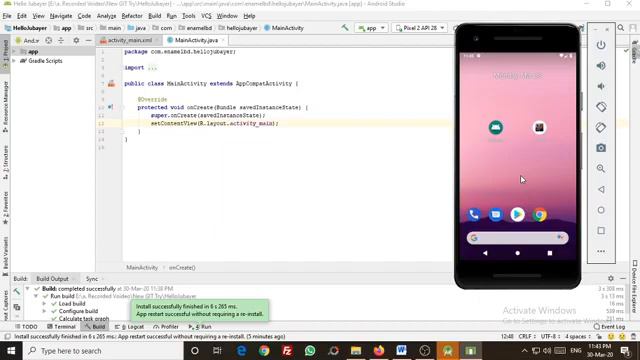The height and width of the screenshot is (360, 640).
Task: Tap the Google search bar on emulator
Action: pos(517,238)
